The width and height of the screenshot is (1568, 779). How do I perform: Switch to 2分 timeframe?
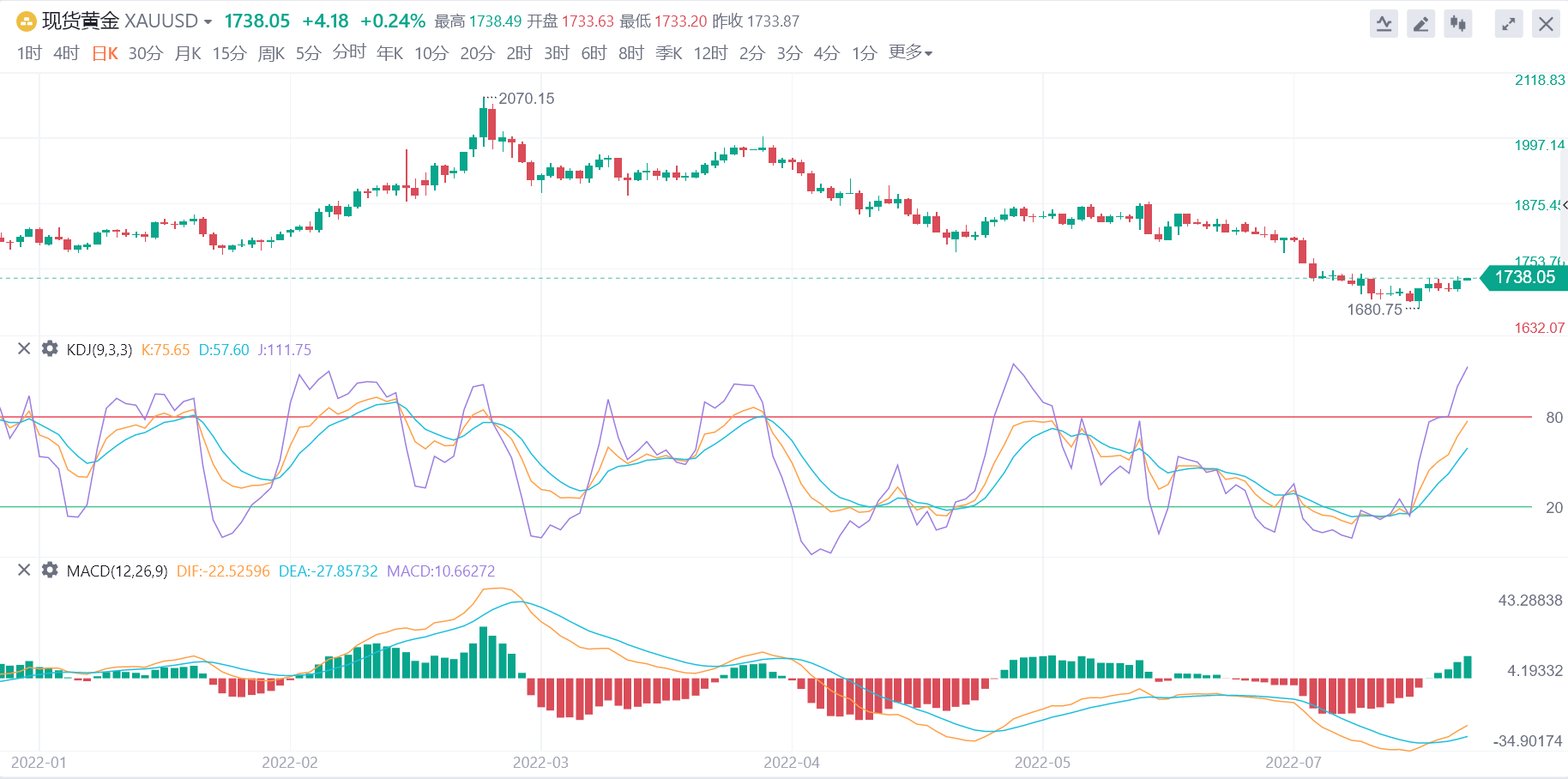[752, 53]
